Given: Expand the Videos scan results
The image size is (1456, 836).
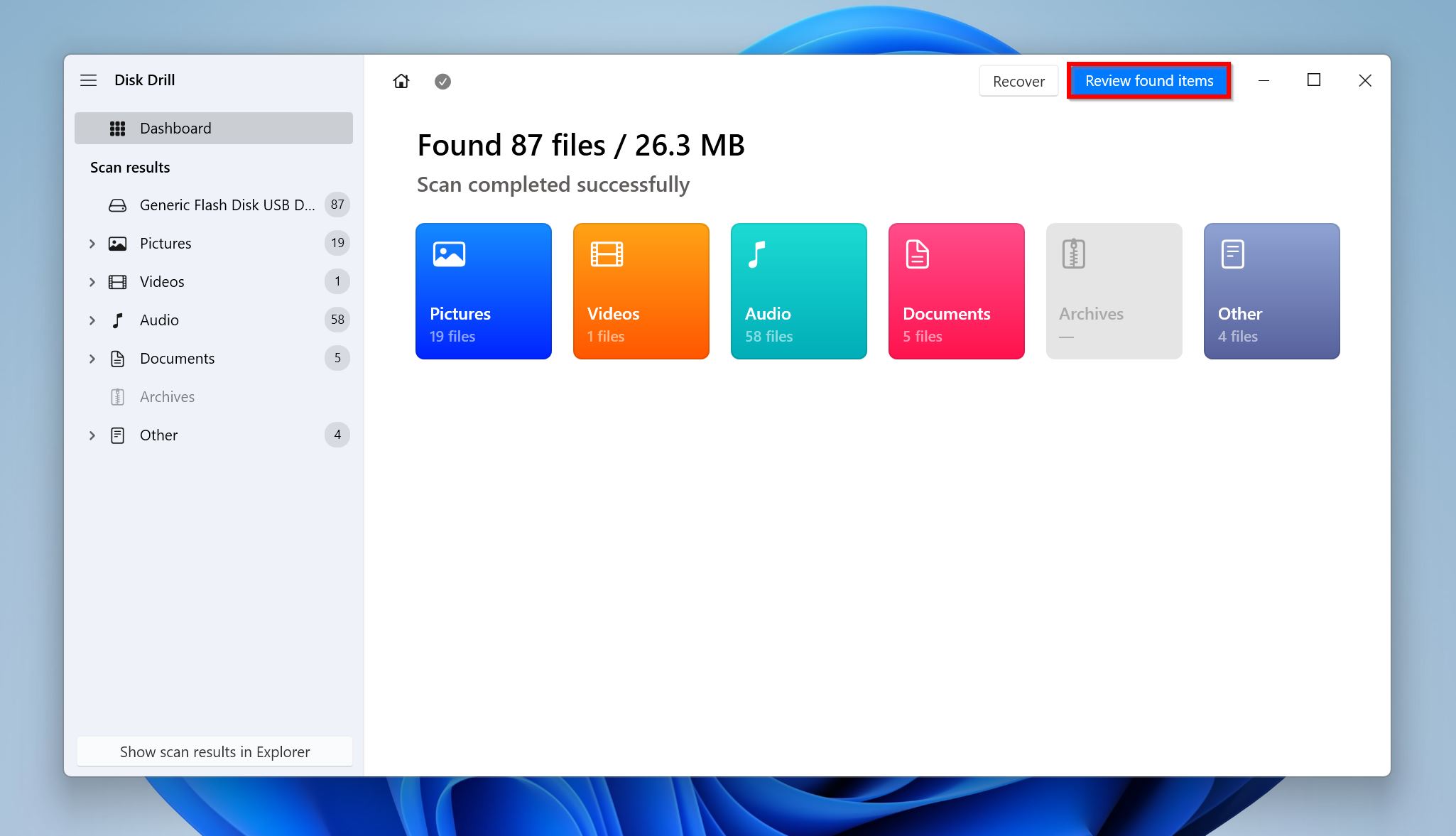Looking at the screenshot, I should pyautogui.click(x=91, y=281).
